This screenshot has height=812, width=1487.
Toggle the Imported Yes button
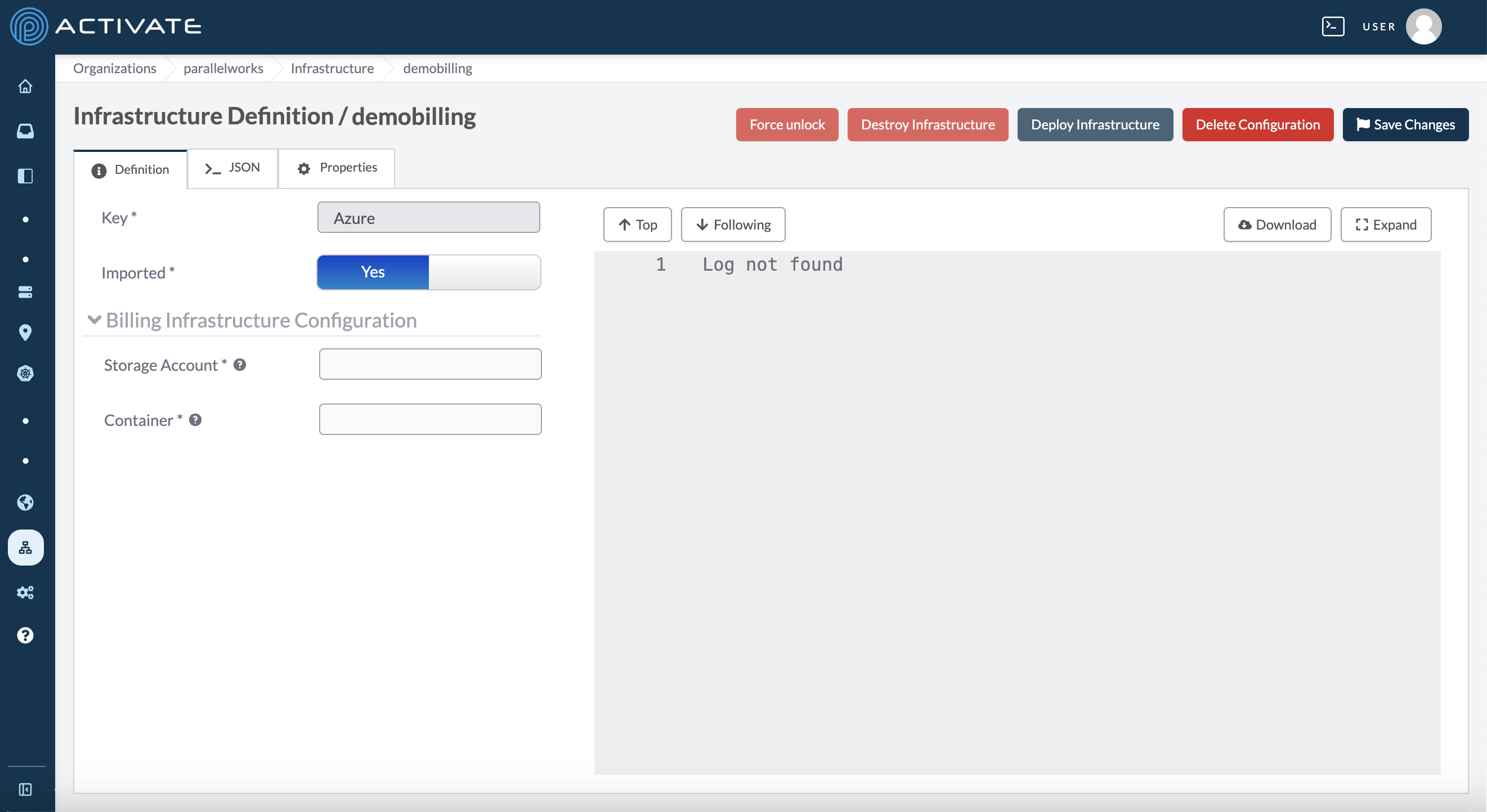click(x=372, y=272)
